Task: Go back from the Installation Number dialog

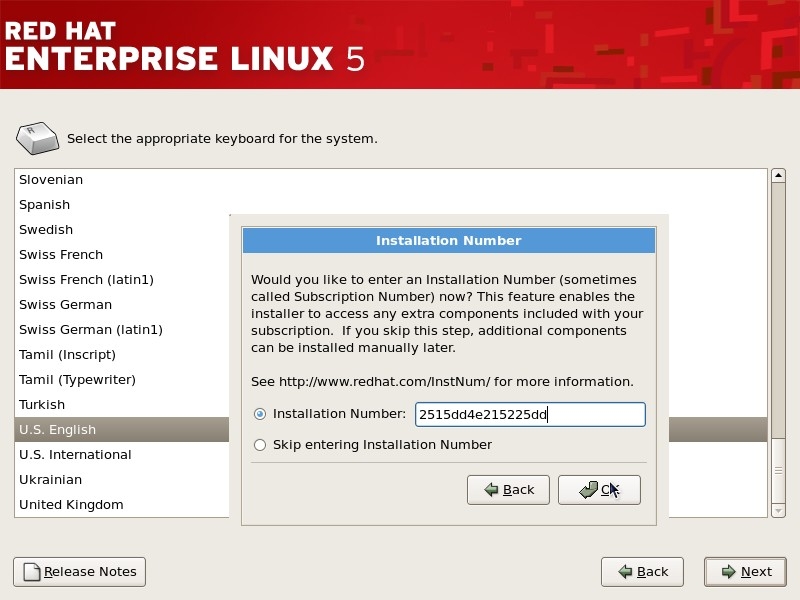Action: [x=508, y=490]
